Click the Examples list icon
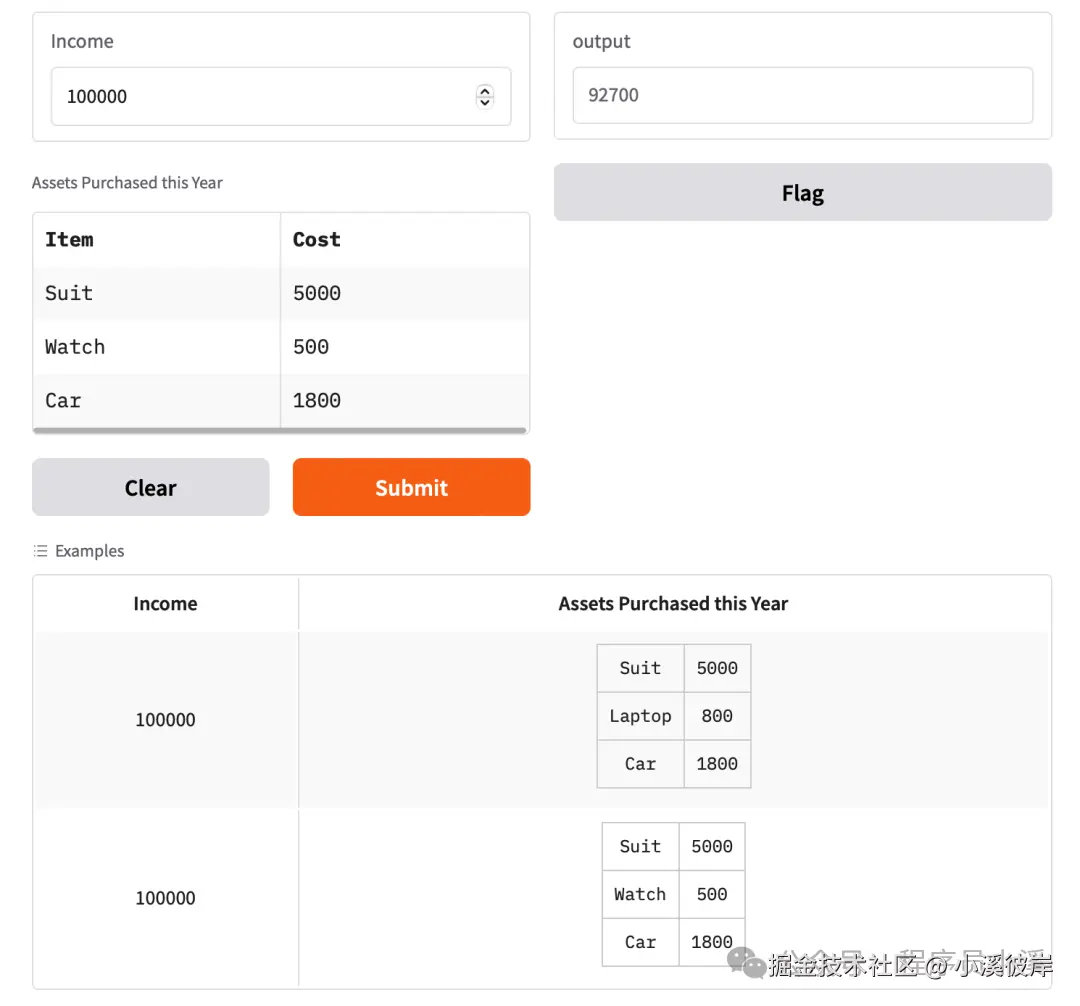The width and height of the screenshot is (1080, 1006). point(40,551)
